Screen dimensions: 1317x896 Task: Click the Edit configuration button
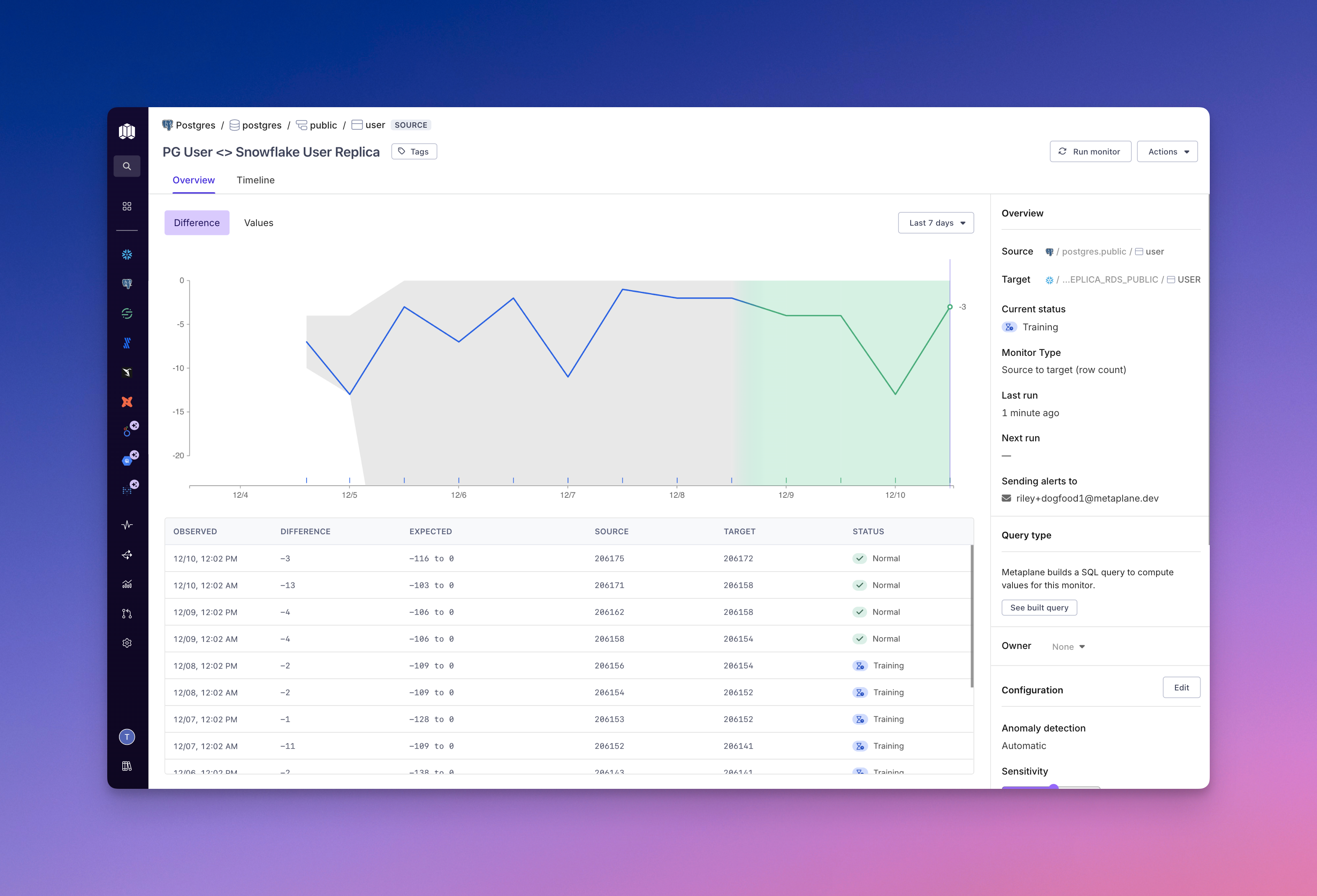1182,687
